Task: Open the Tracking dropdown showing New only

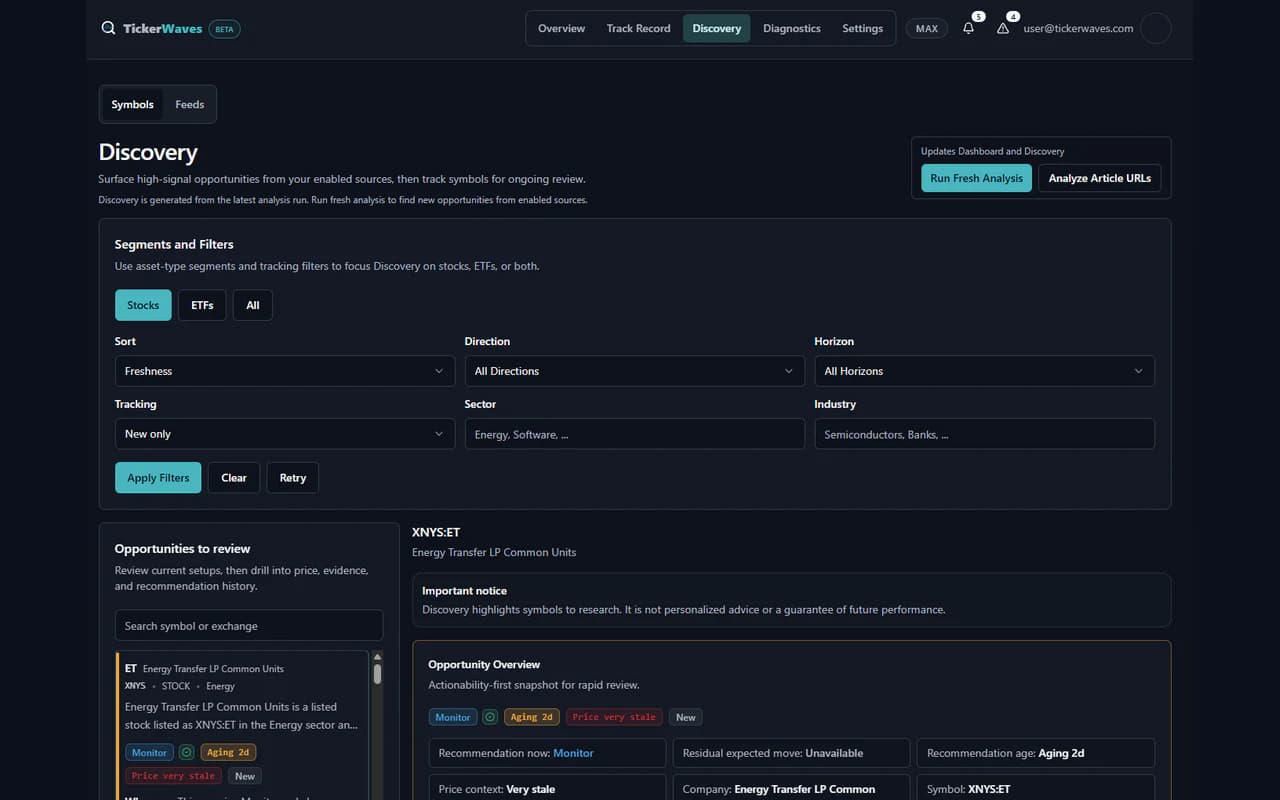Action: pos(285,434)
